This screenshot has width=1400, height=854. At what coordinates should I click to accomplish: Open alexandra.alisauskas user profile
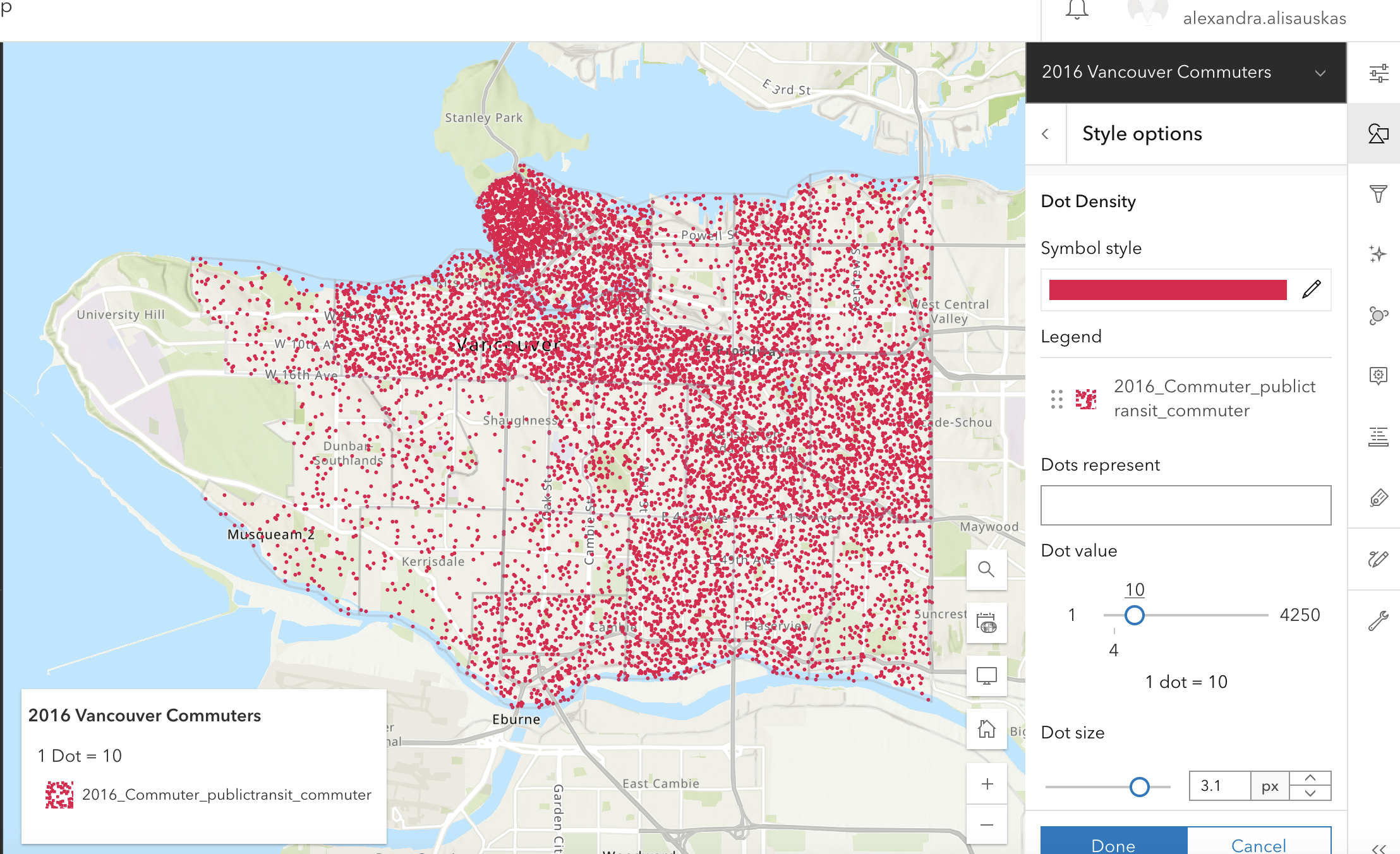(x=1264, y=18)
